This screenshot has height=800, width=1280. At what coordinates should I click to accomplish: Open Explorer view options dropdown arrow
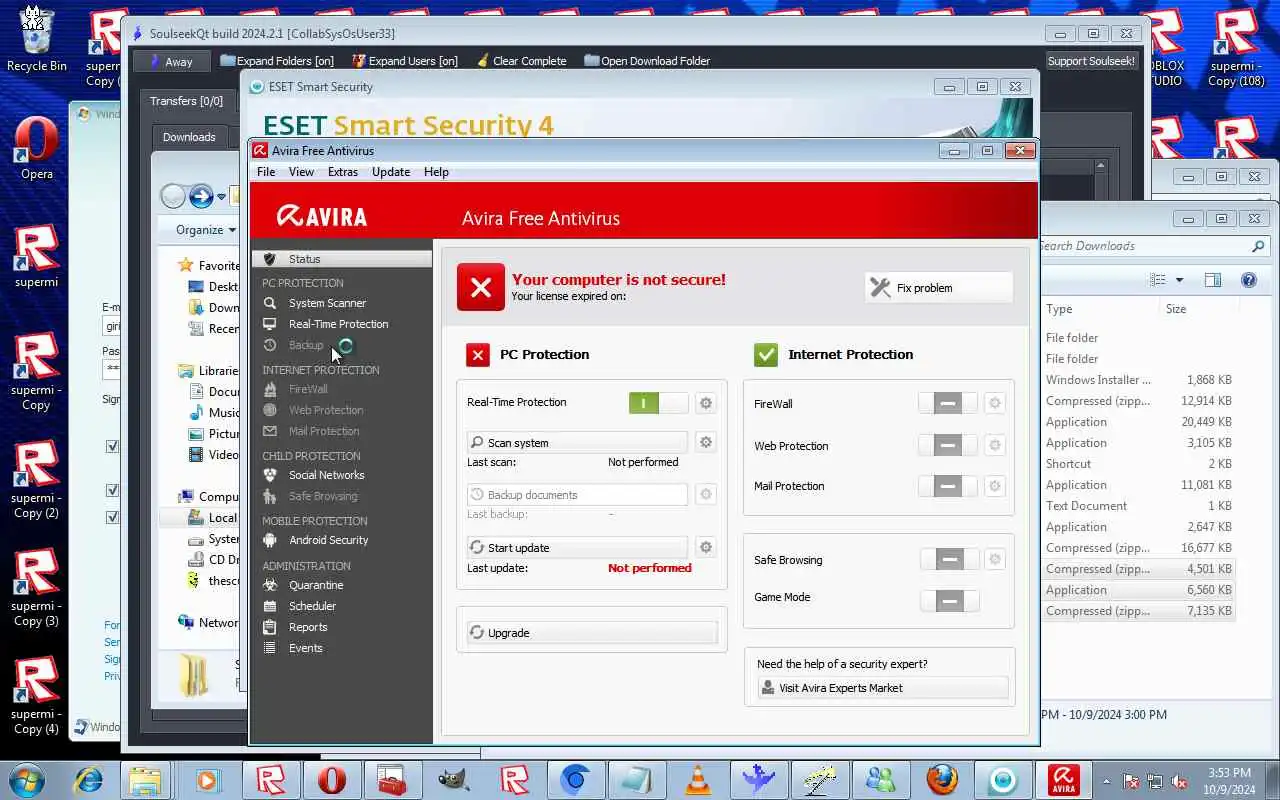pos(1179,280)
